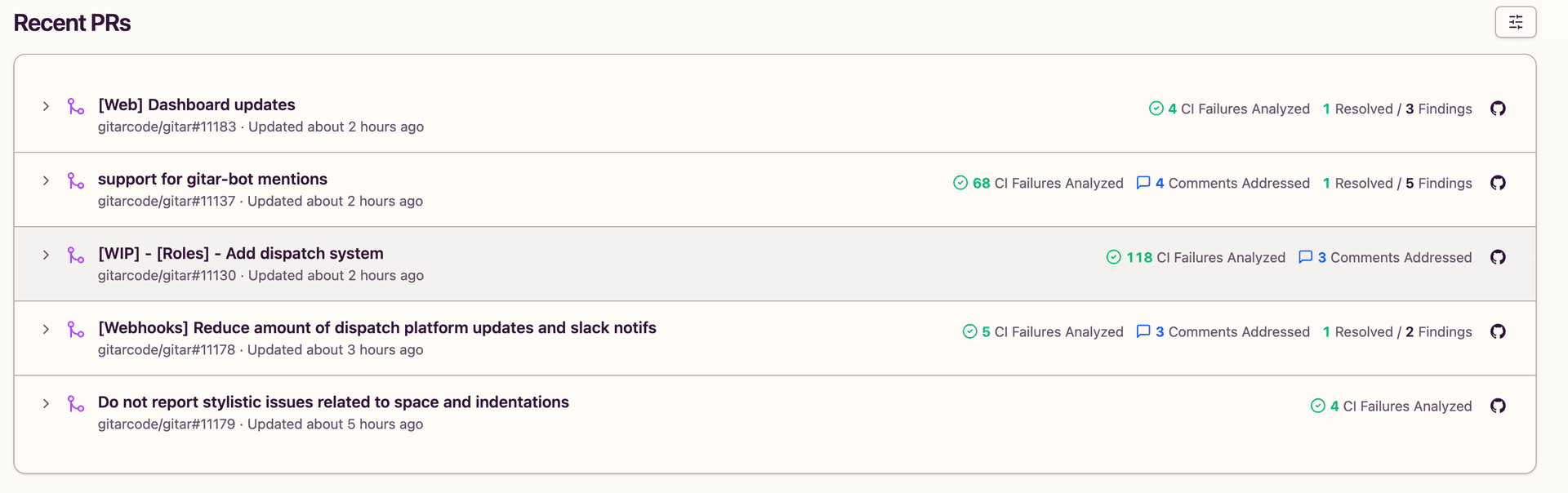The width and height of the screenshot is (1568, 493).
Task: Click 1 Resolved / 5 Findings on gitar-bot PR
Action: pos(1397,183)
